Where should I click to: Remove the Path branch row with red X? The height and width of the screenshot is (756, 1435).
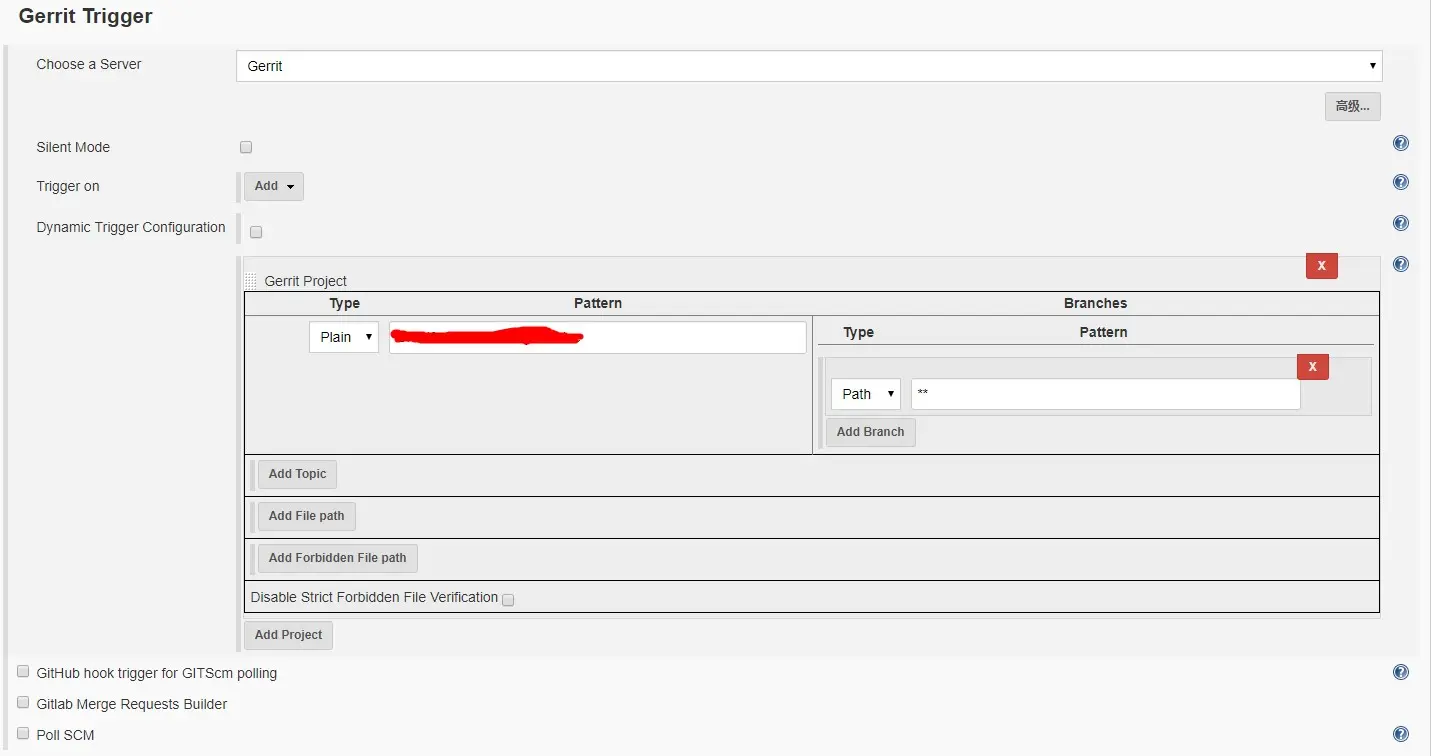click(x=1312, y=367)
